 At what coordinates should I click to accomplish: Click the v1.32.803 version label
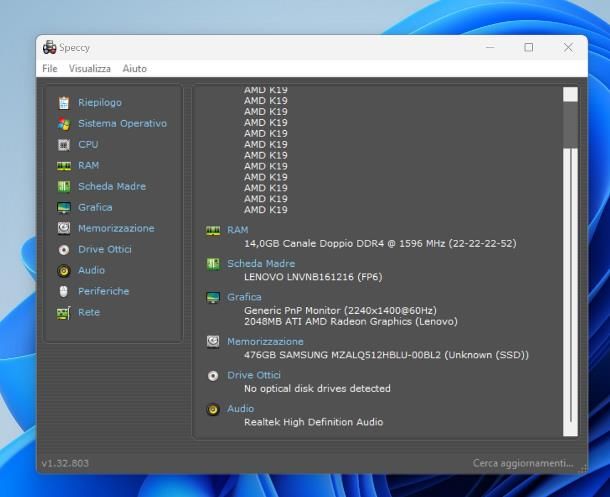(x=65, y=464)
